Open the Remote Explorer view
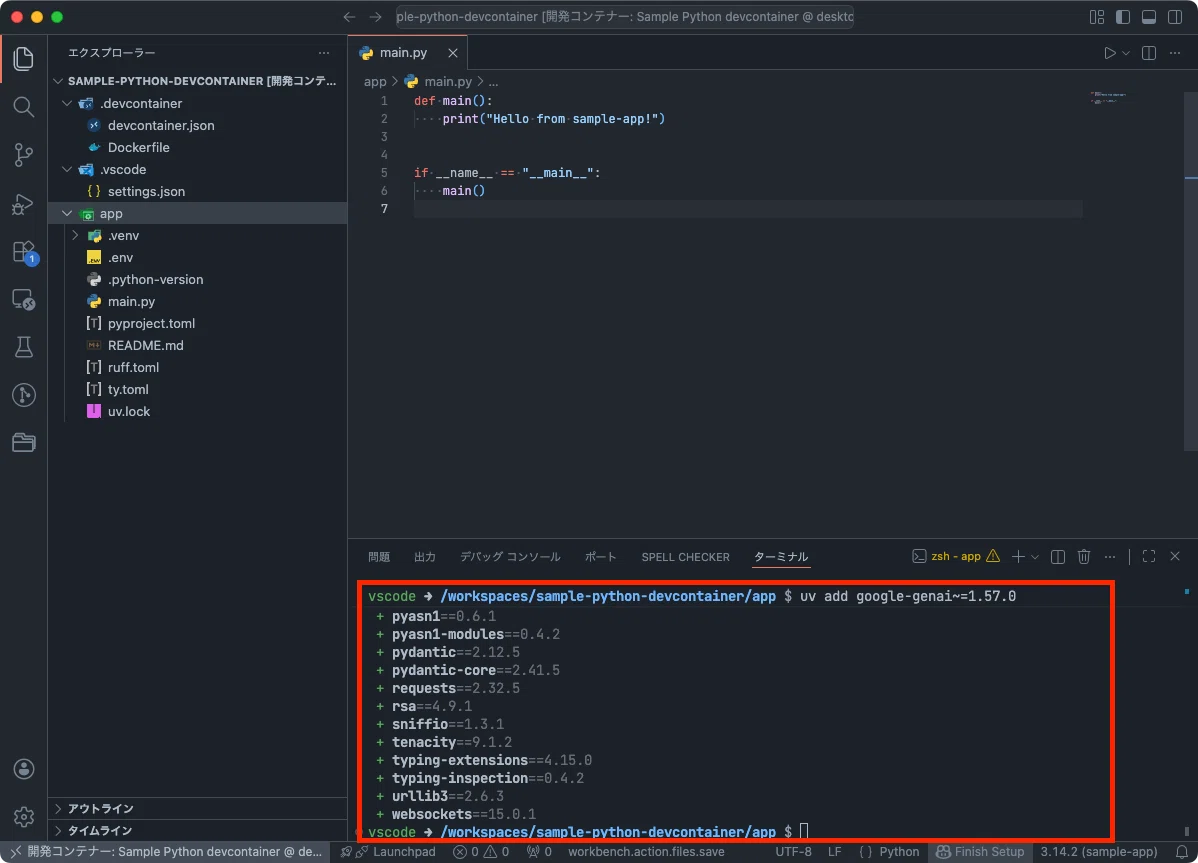Image resolution: width=1198 pixels, height=863 pixels. (x=24, y=299)
